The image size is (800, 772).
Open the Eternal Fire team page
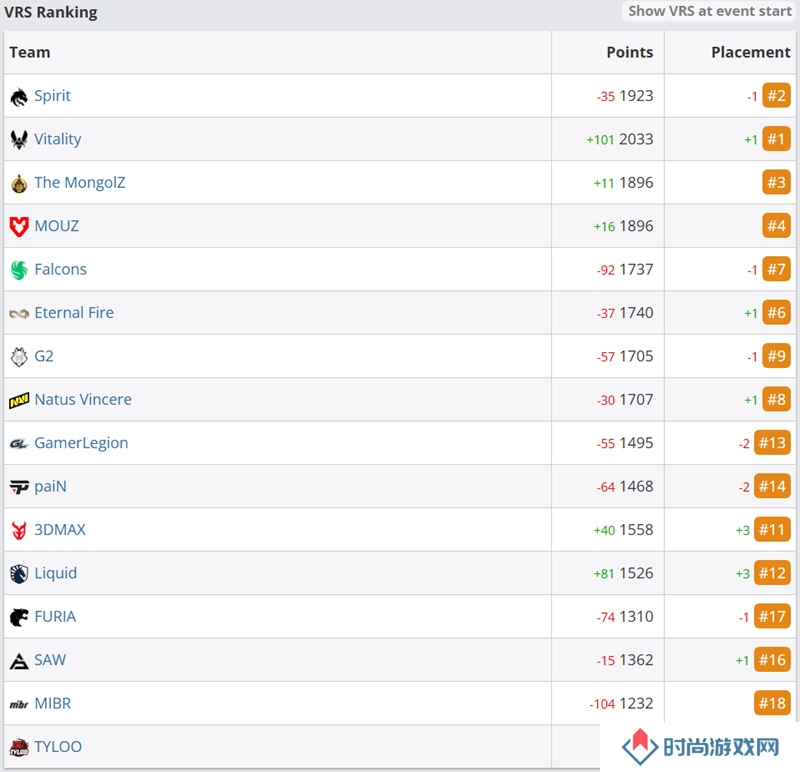pos(74,313)
